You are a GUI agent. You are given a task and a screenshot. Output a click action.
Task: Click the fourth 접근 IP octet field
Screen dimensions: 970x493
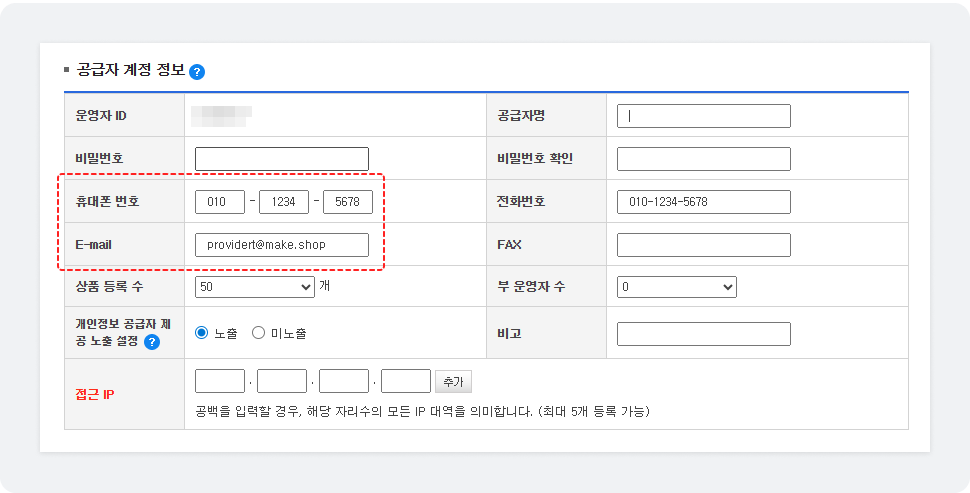(x=406, y=382)
